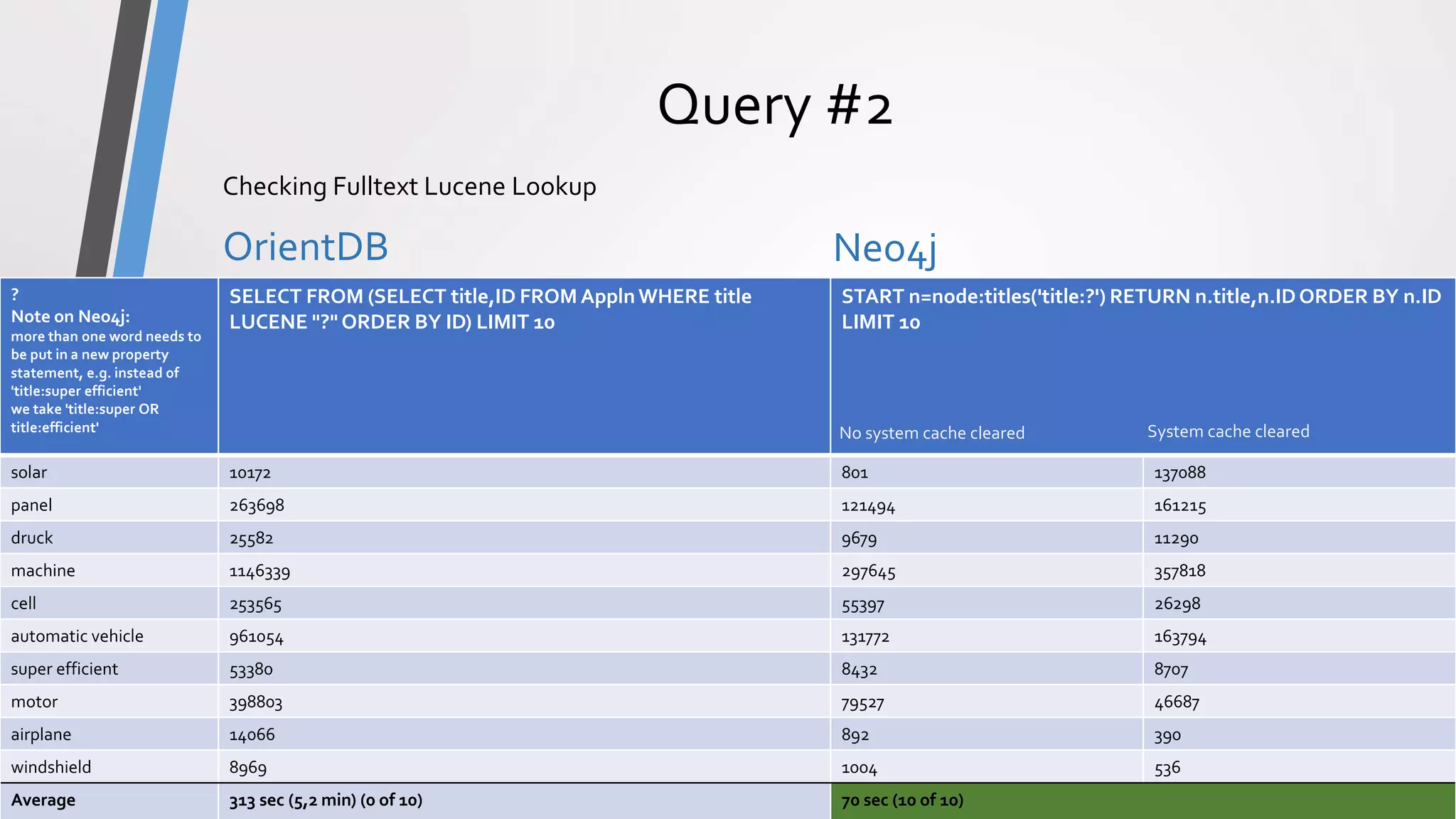Click Neo4j value 801 for solar
Screen dimensions: 1456x819
855,473
